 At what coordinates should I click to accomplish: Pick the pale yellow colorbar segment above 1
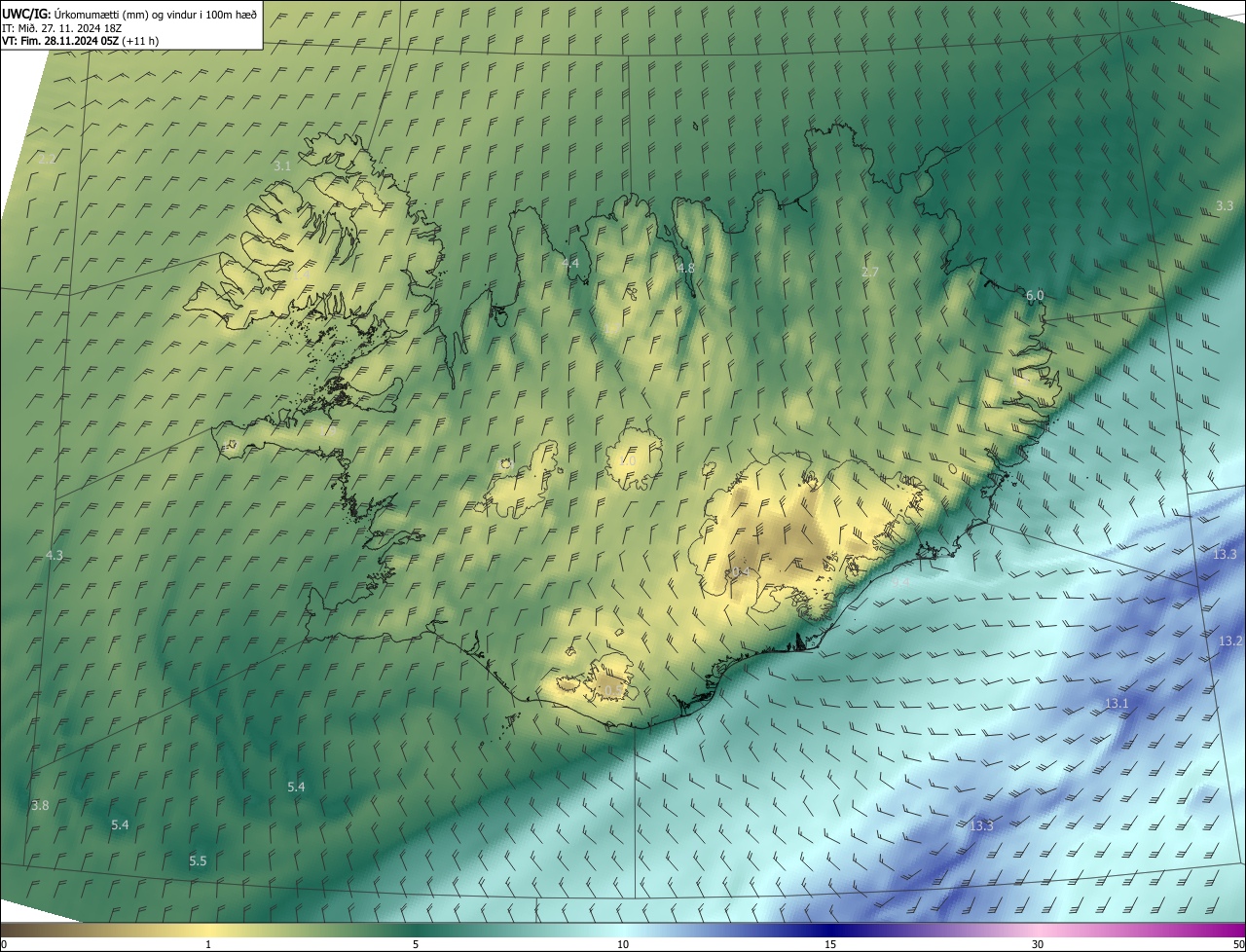[208, 931]
